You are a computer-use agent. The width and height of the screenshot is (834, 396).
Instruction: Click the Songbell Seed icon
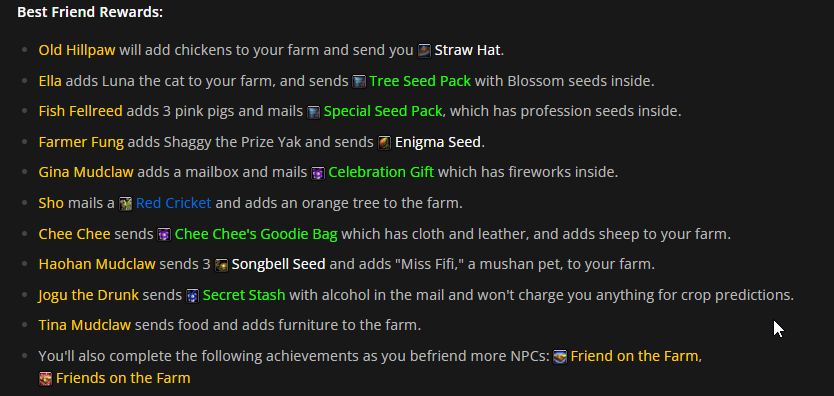point(221,265)
